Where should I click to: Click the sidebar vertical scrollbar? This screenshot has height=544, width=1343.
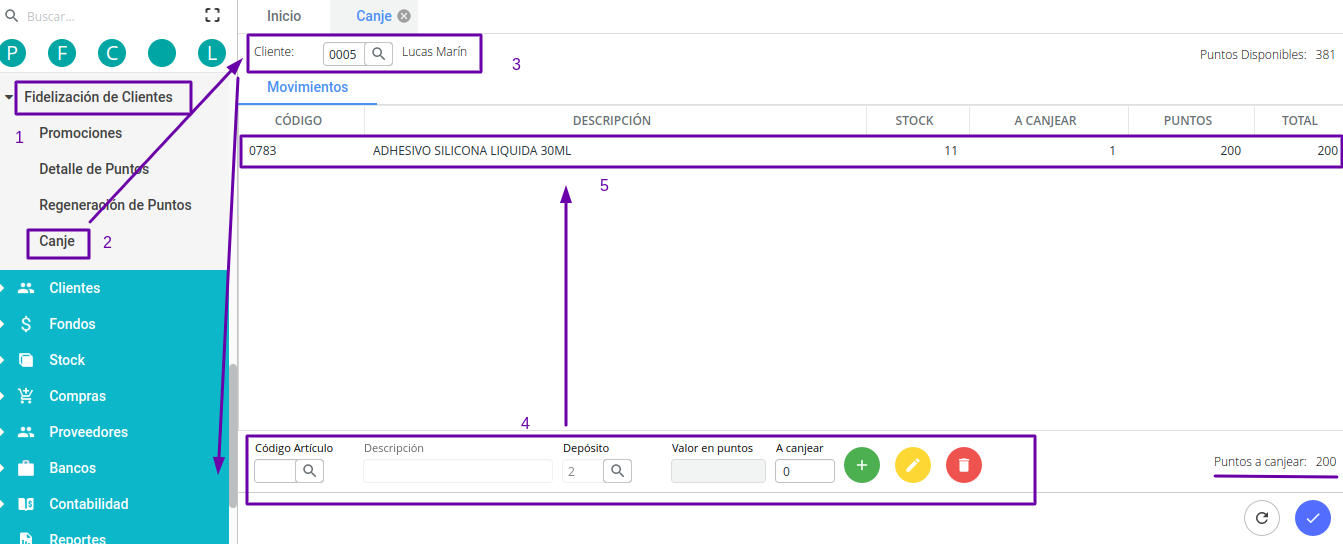pos(233,435)
